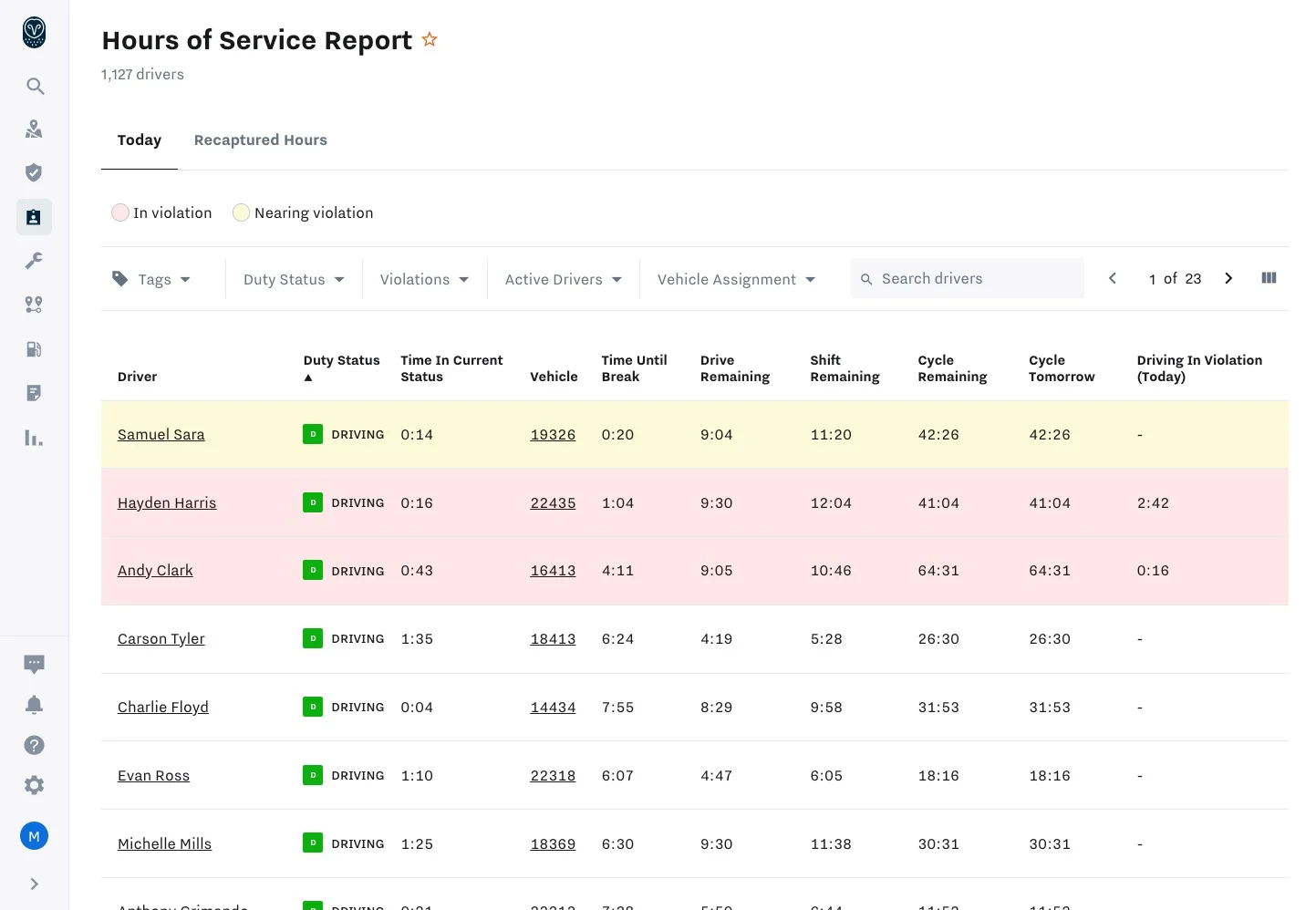Viewport: 1316px width, 910px height.
Task: Switch to the Recaptured Hours tab
Action: point(260,140)
